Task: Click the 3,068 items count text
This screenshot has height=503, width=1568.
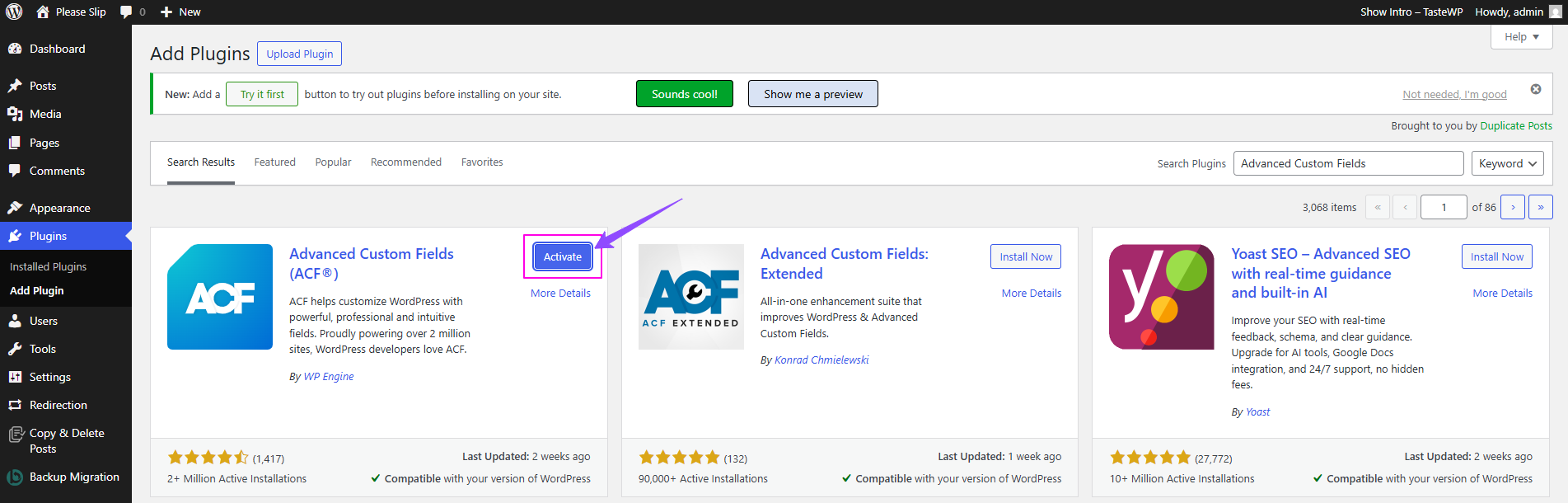Action: tap(1329, 208)
